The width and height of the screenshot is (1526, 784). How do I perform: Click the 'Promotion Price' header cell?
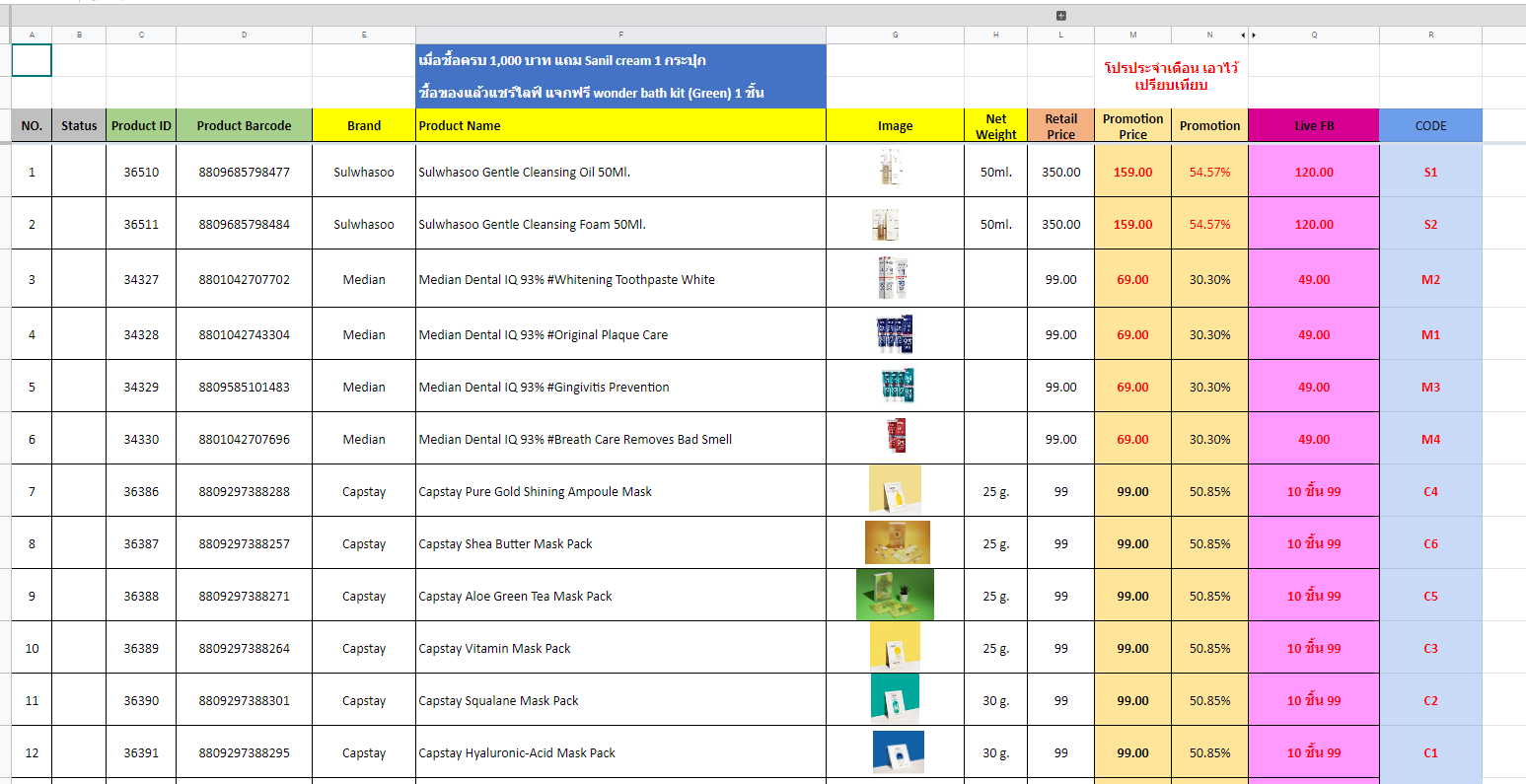[x=1132, y=125]
